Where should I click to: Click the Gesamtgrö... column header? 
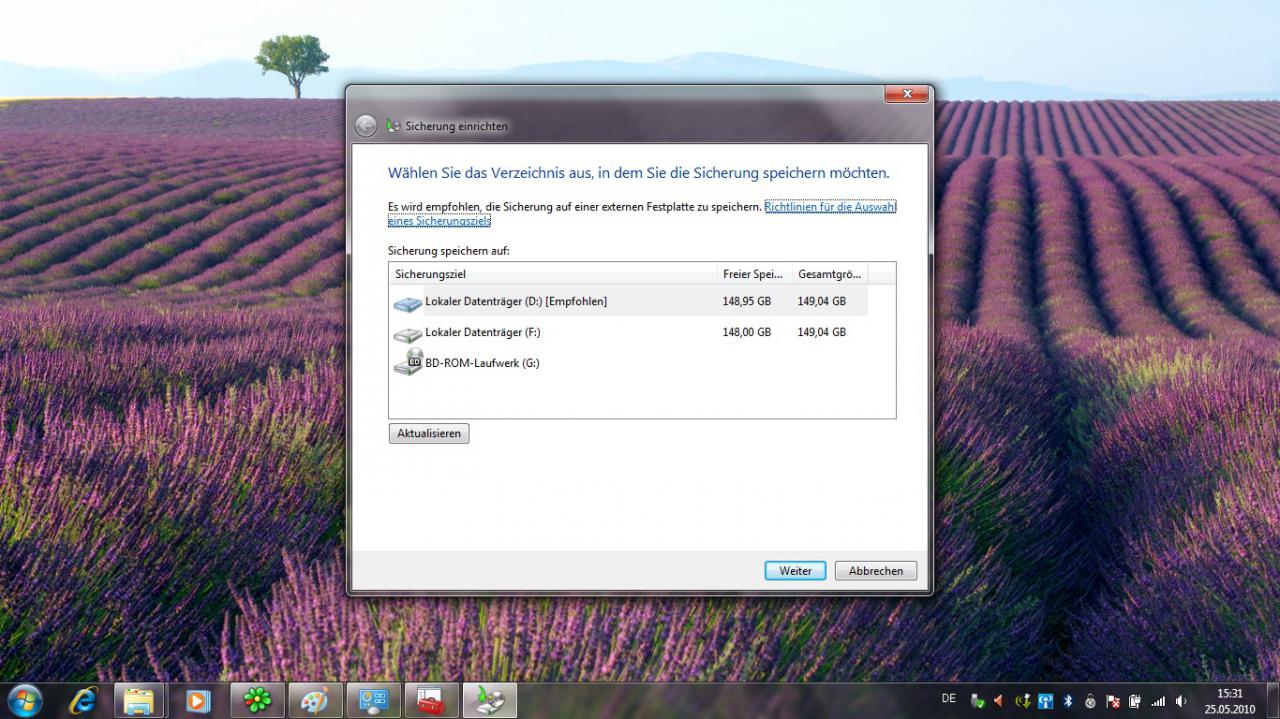(x=830, y=274)
